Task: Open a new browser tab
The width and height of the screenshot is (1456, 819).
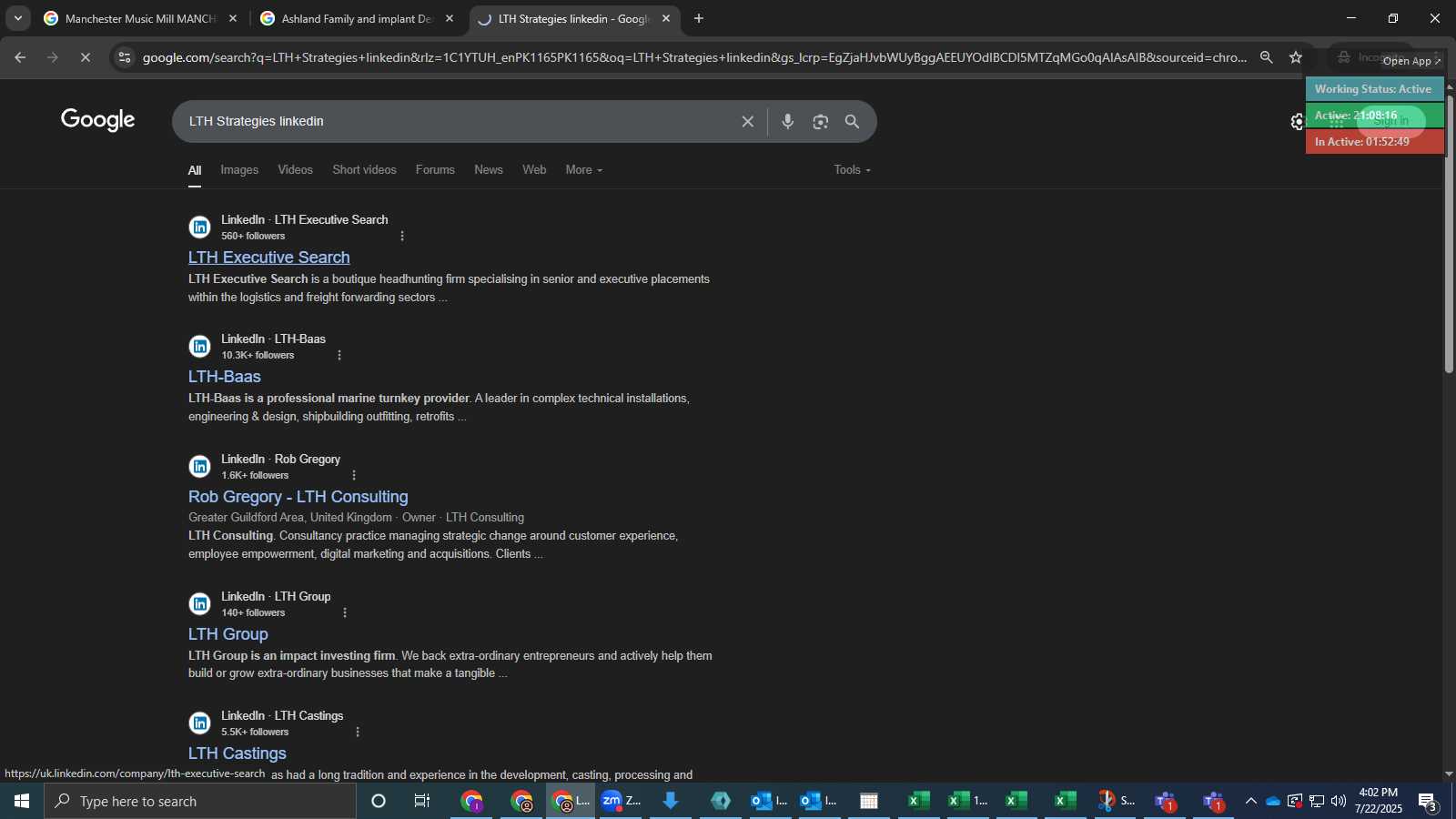Action: pos(699,18)
